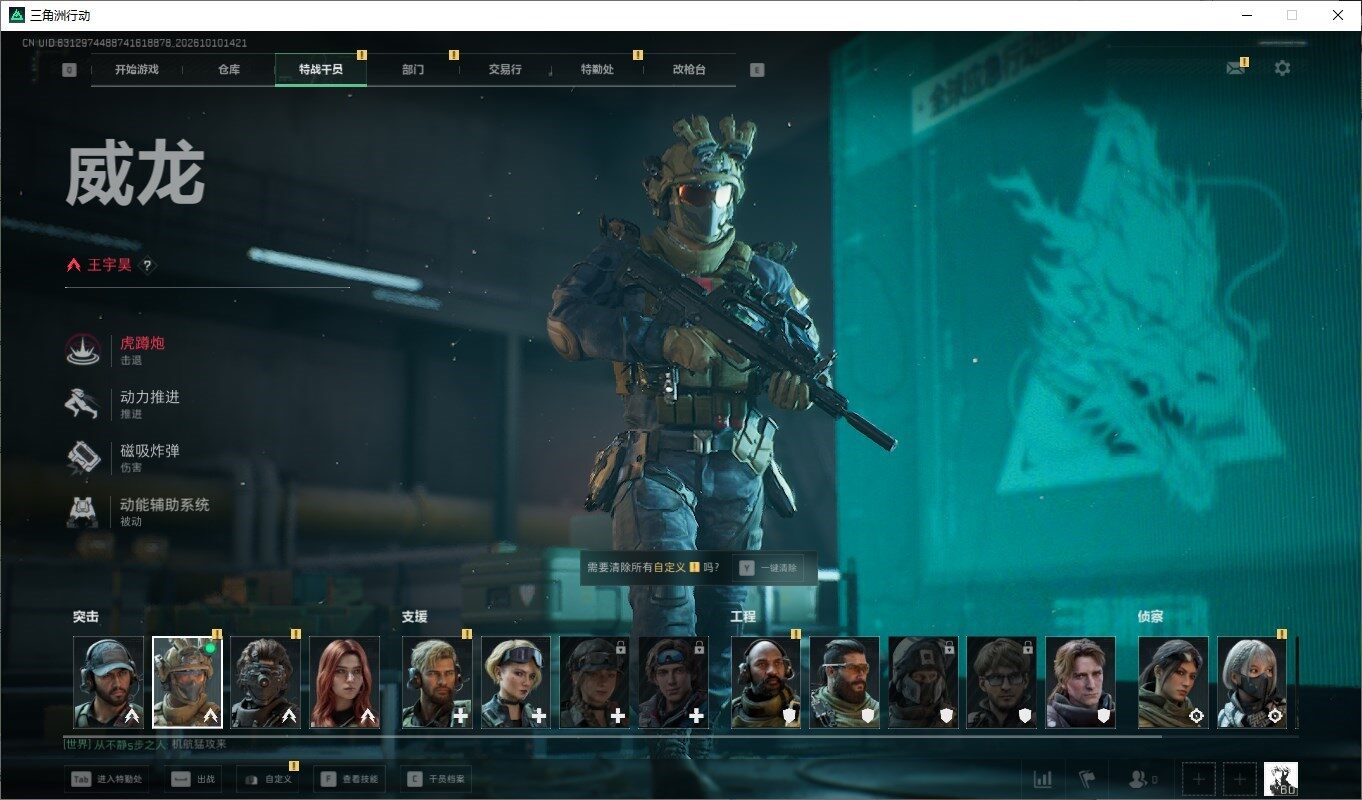
Task: Click the first empty squad slot plus
Action: [1199, 779]
